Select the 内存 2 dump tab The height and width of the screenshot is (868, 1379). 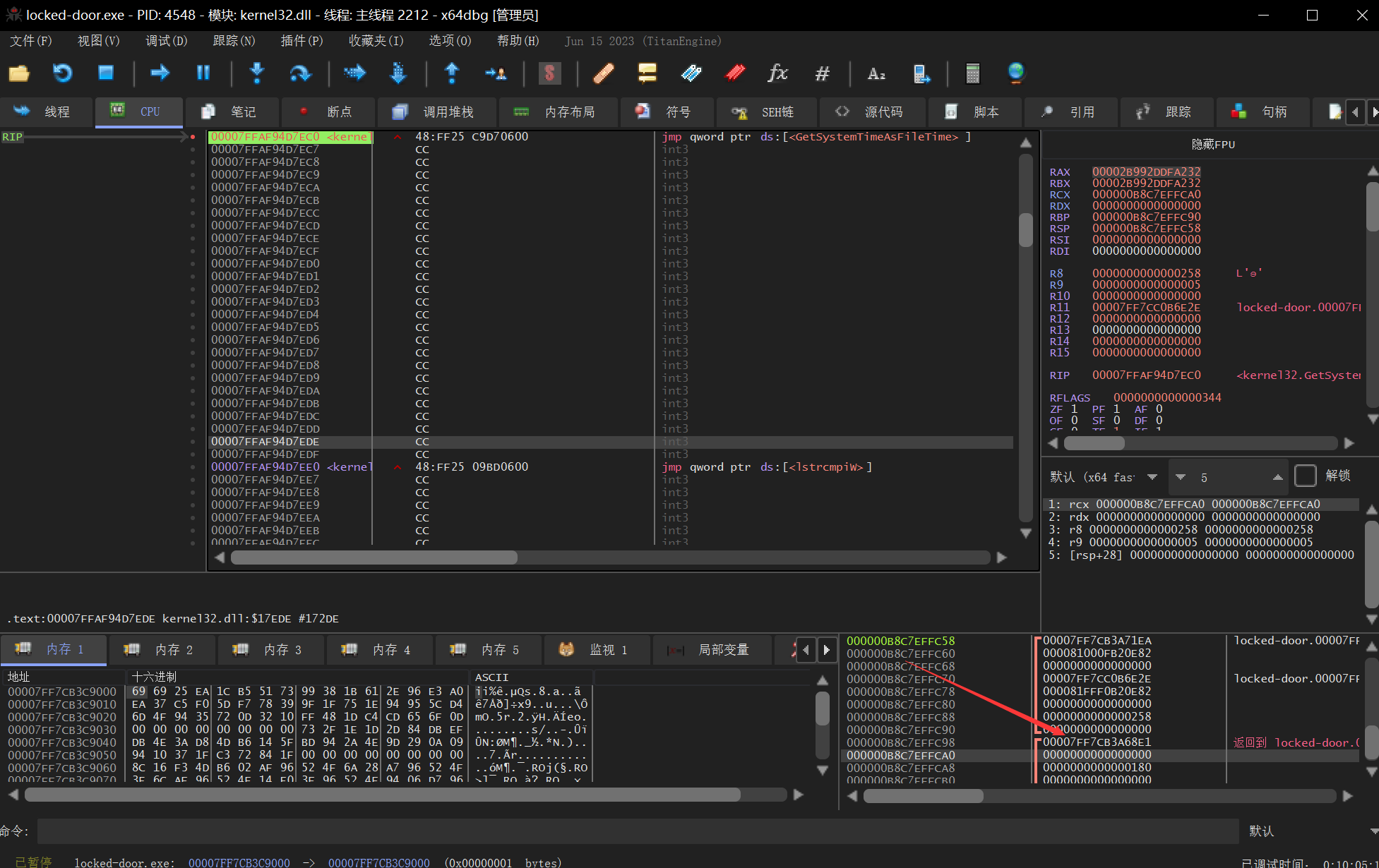click(x=162, y=649)
